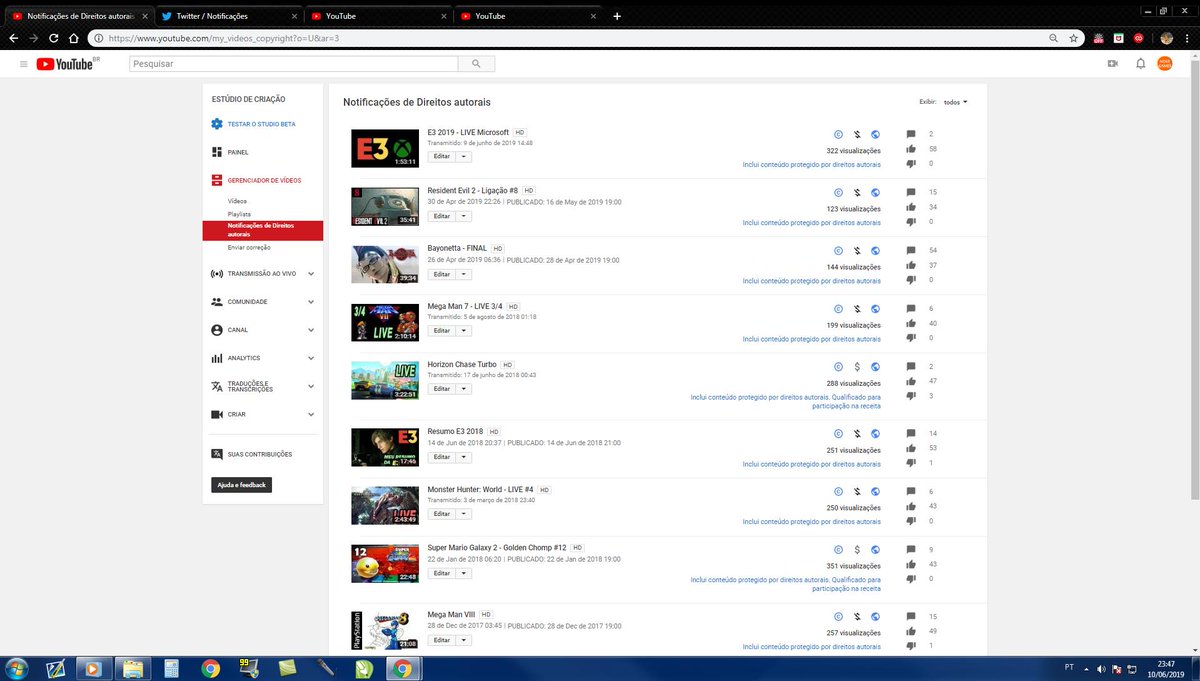Open the Resident Evil 2 - Ligação #8 thumbnail
1200x681 pixels.
pyautogui.click(x=385, y=206)
